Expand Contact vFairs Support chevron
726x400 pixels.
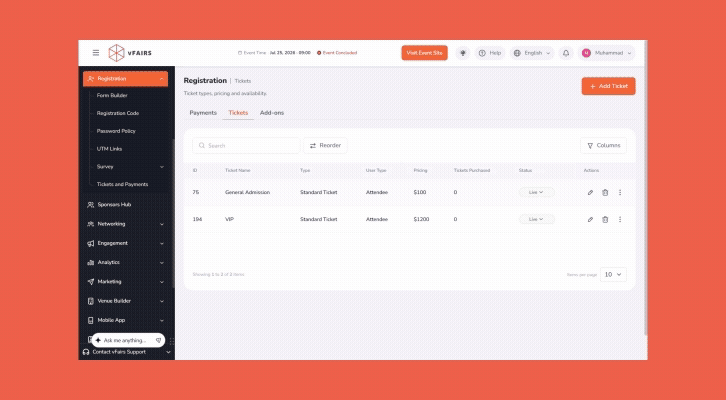[168, 352]
